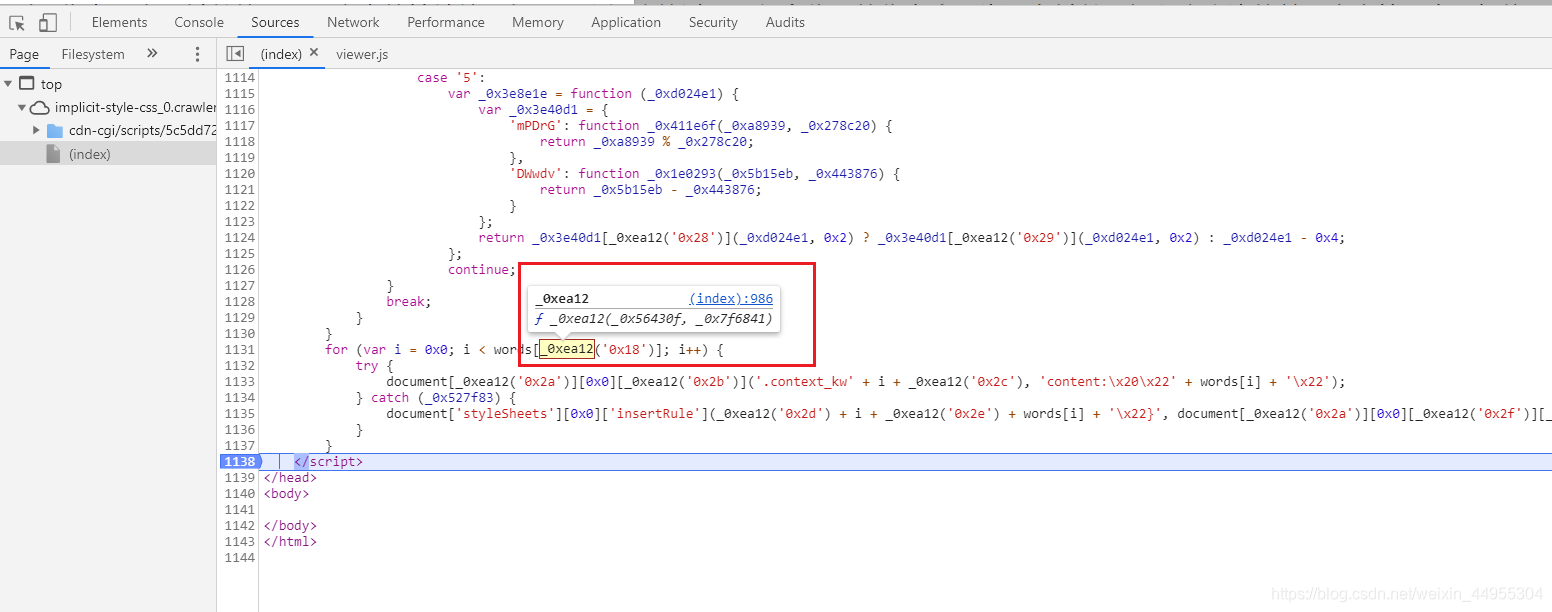The image size is (1552, 612).
Task: Open the Elements panel tab
Action: point(119,22)
